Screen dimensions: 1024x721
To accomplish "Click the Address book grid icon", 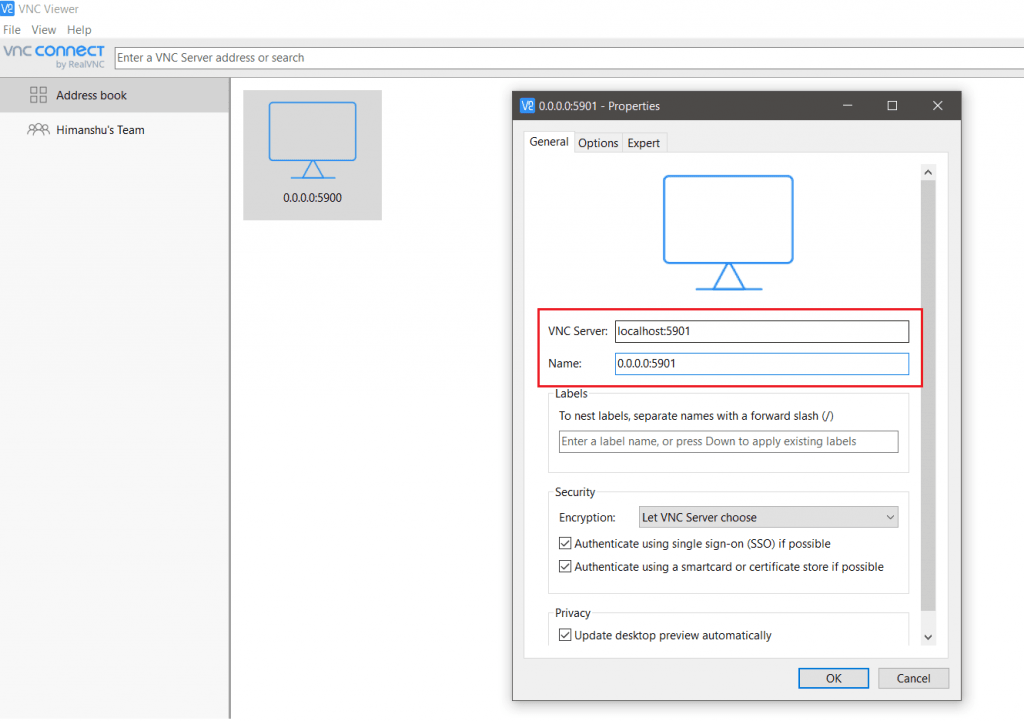I will coord(39,95).
